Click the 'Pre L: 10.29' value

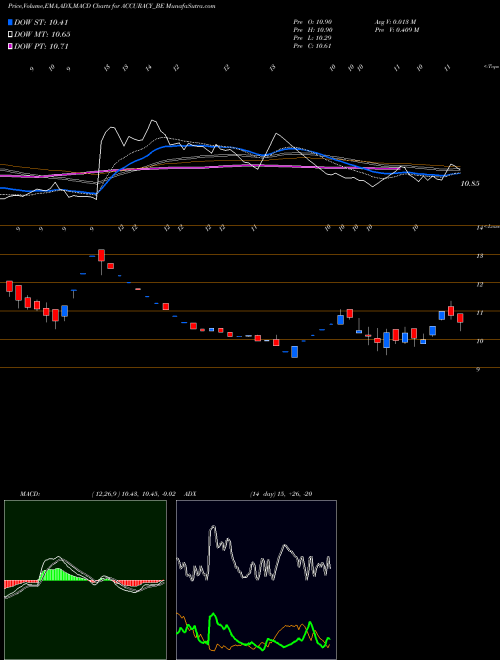[x=313, y=38]
